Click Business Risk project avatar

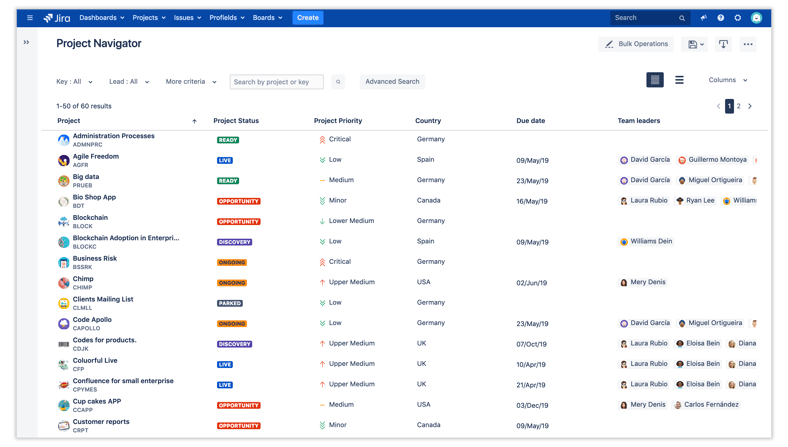[x=63, y=262]
